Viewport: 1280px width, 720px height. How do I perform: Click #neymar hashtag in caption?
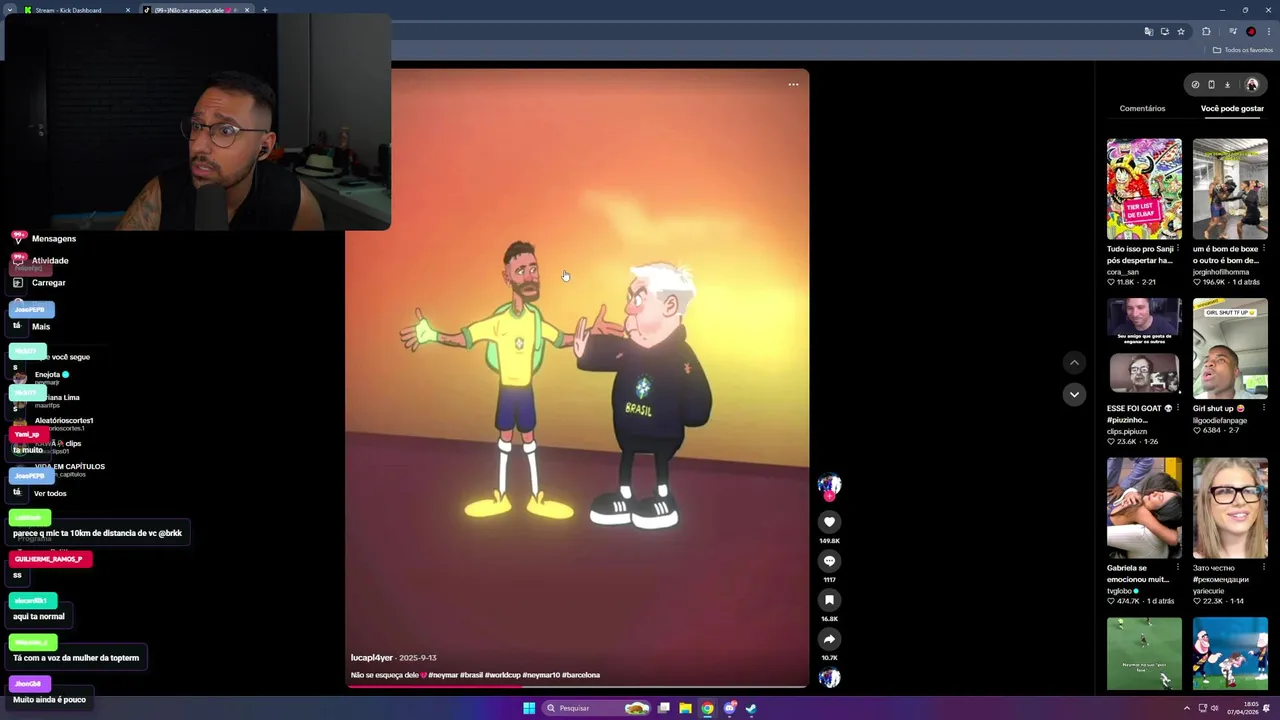click(443, 675)
